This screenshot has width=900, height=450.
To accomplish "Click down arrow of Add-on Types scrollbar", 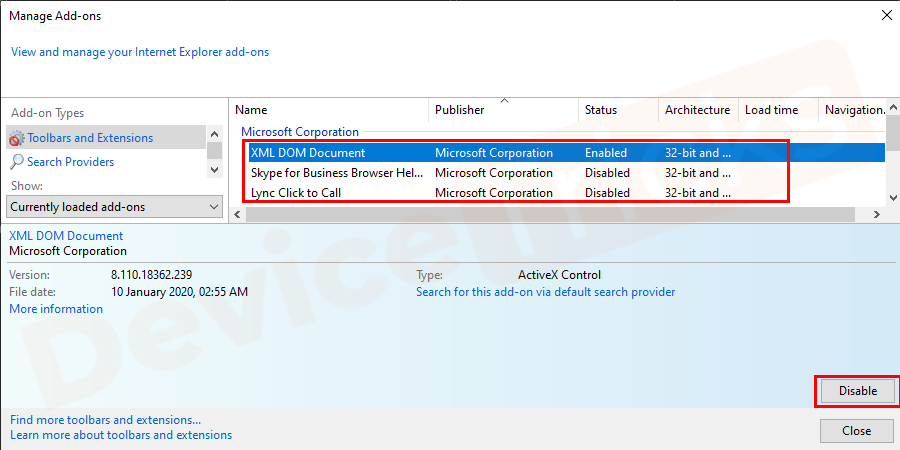I will click(x=215, y=169).
